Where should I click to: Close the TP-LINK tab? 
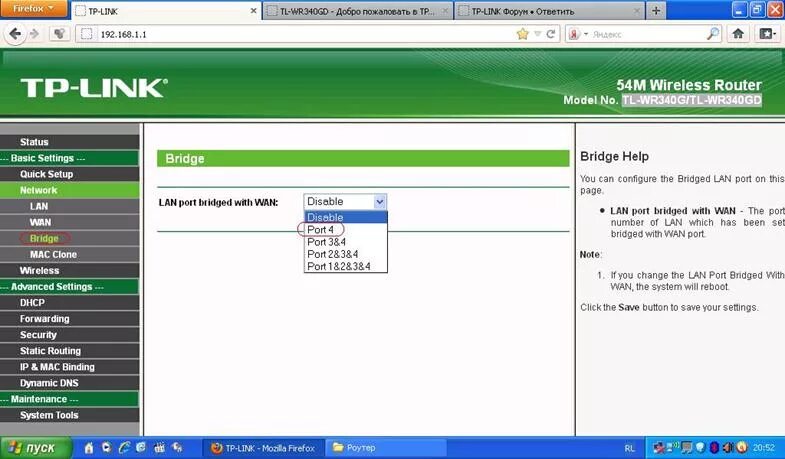(x=253, y=11)
